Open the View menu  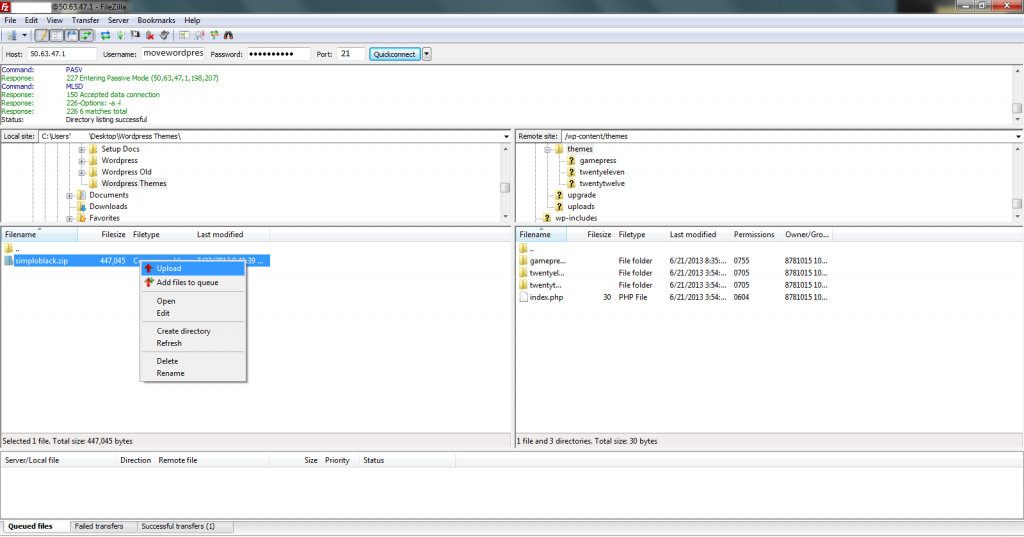coord(55,20)
